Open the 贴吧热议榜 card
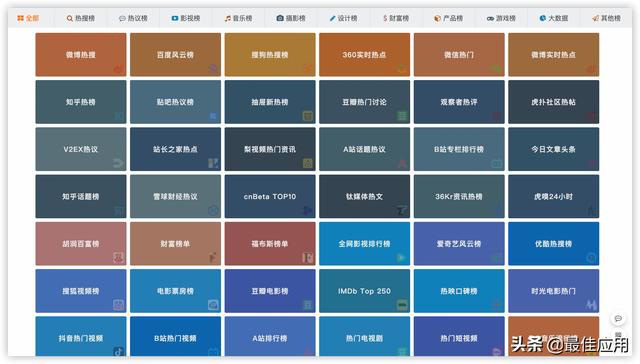640x364 pixels. click(x=176, y=102)
